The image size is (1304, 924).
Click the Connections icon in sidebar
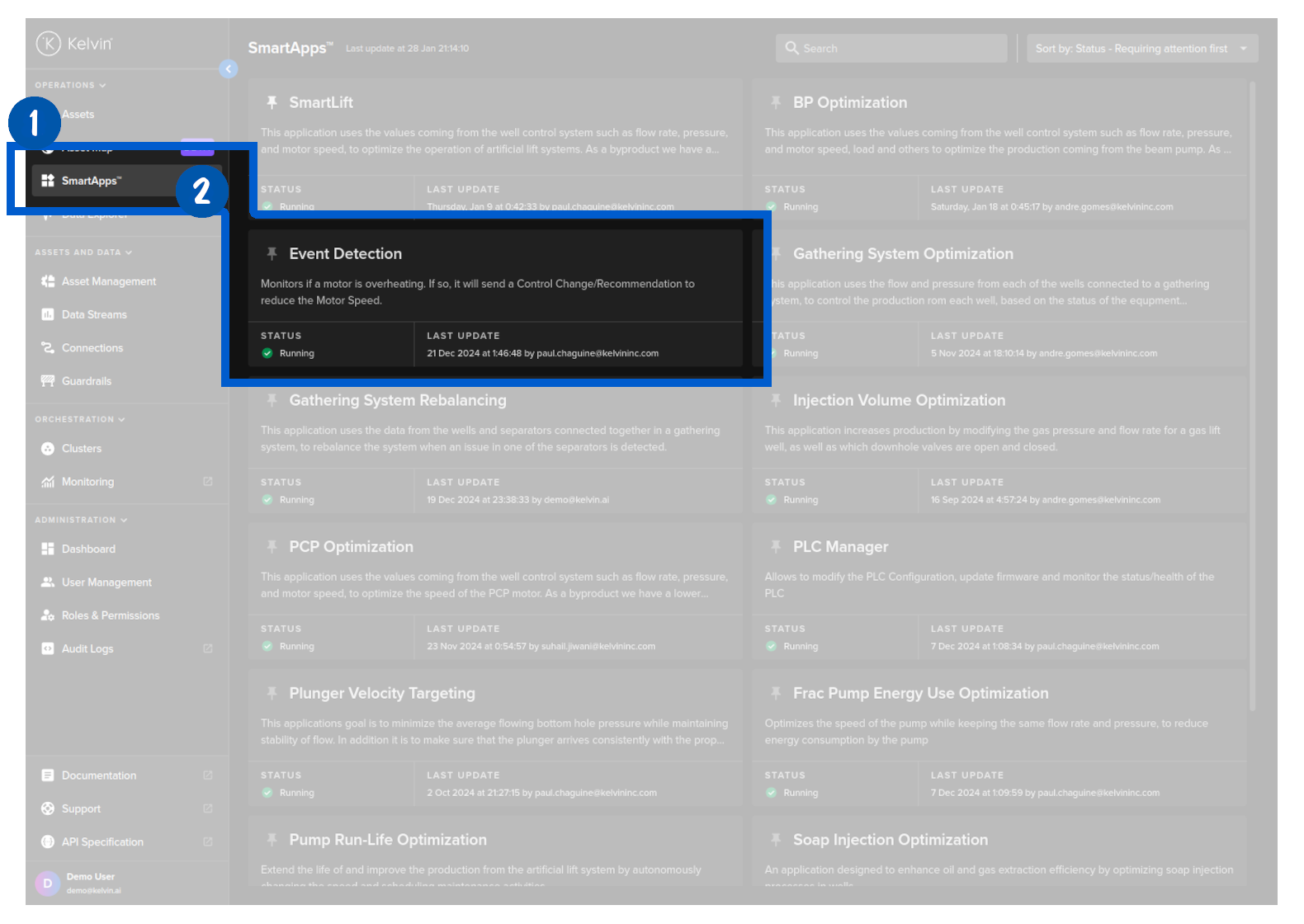(48, 348)
